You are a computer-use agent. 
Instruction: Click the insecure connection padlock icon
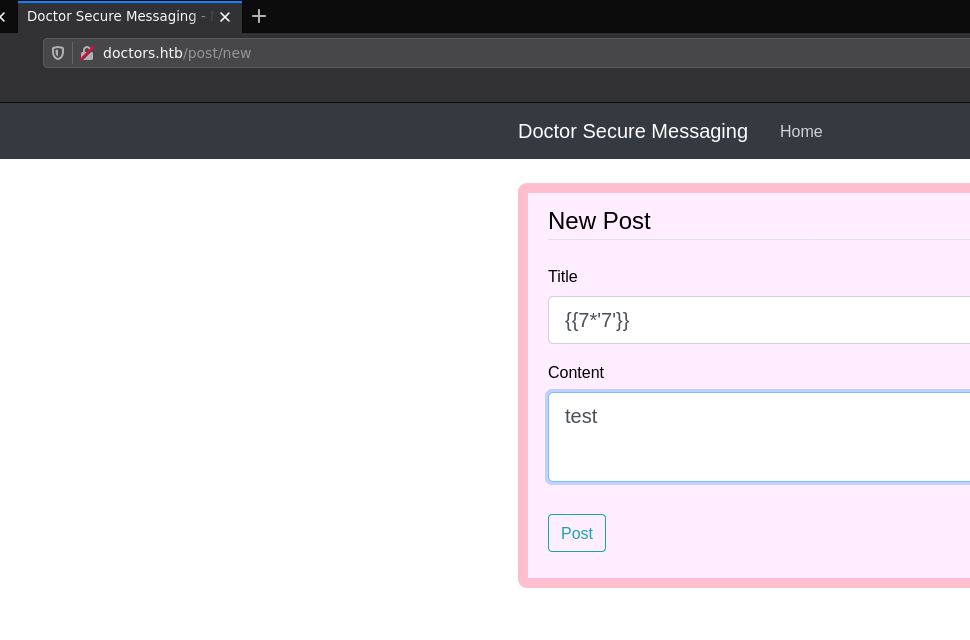click(87, 53)
